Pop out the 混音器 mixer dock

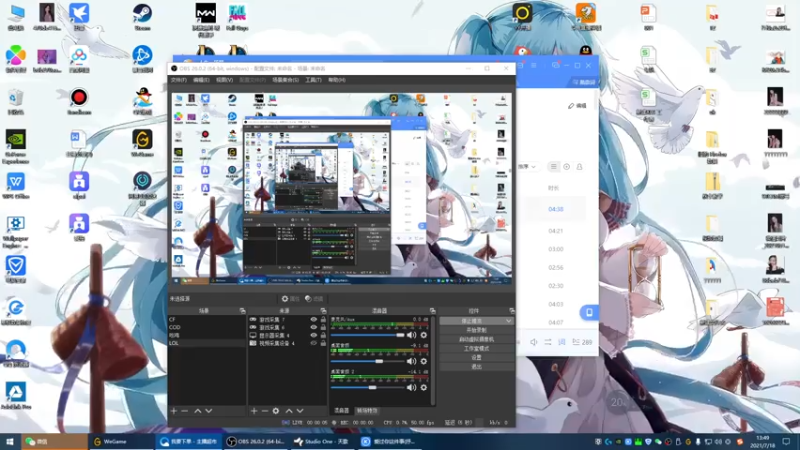433,311
